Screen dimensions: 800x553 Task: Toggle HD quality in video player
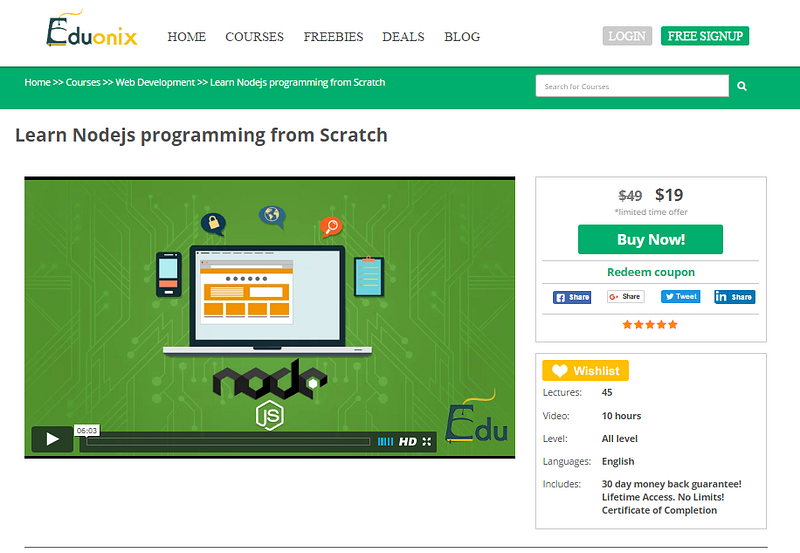pyautogui.click(x=407, y=442)
